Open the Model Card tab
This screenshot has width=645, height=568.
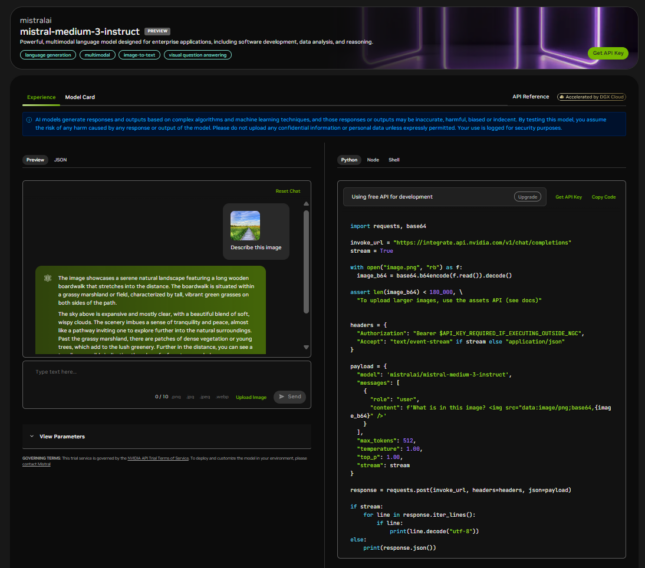coord(80,97)
